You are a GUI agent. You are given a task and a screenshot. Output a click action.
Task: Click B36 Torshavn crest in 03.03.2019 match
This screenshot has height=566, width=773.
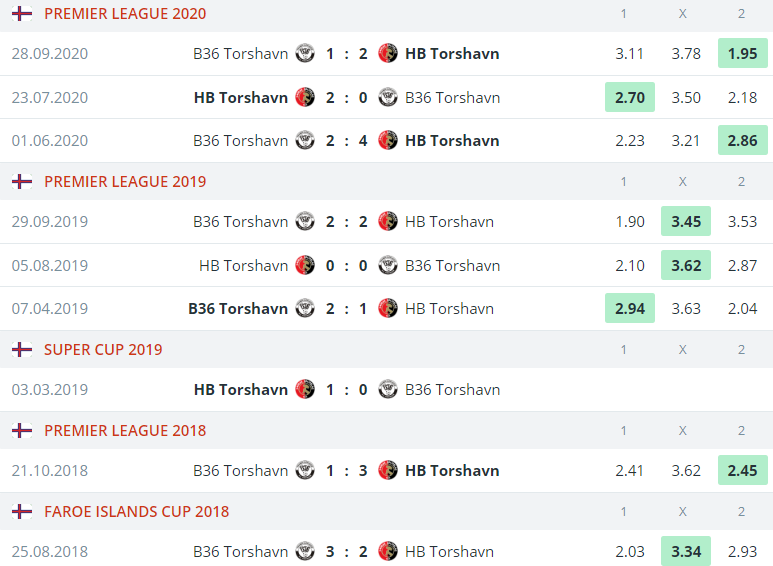pyautogui.click(x=388, y=389)
